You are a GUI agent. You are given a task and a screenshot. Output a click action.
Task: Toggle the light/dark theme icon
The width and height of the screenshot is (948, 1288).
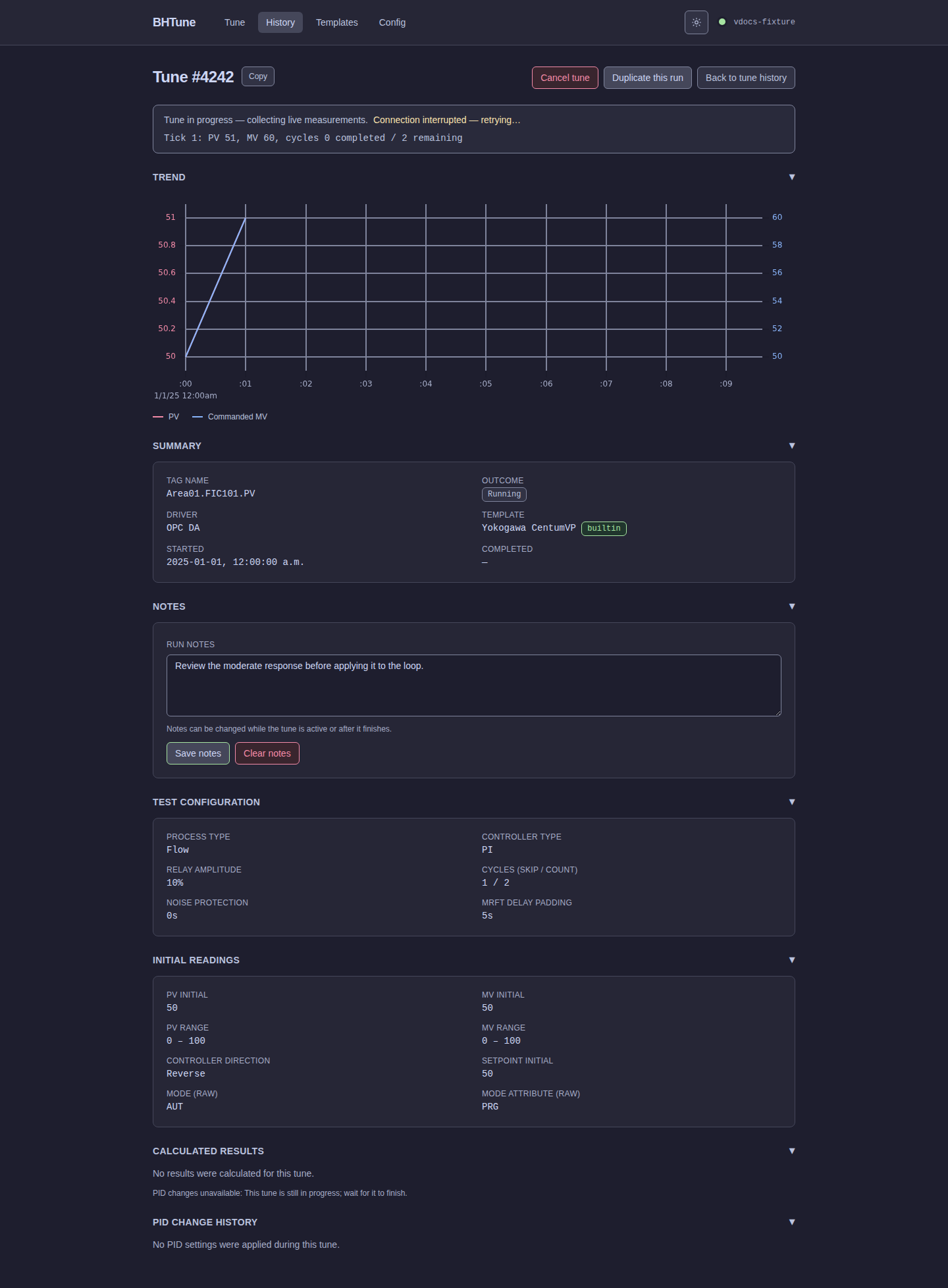pyautogui.click(x=696, y=22)
